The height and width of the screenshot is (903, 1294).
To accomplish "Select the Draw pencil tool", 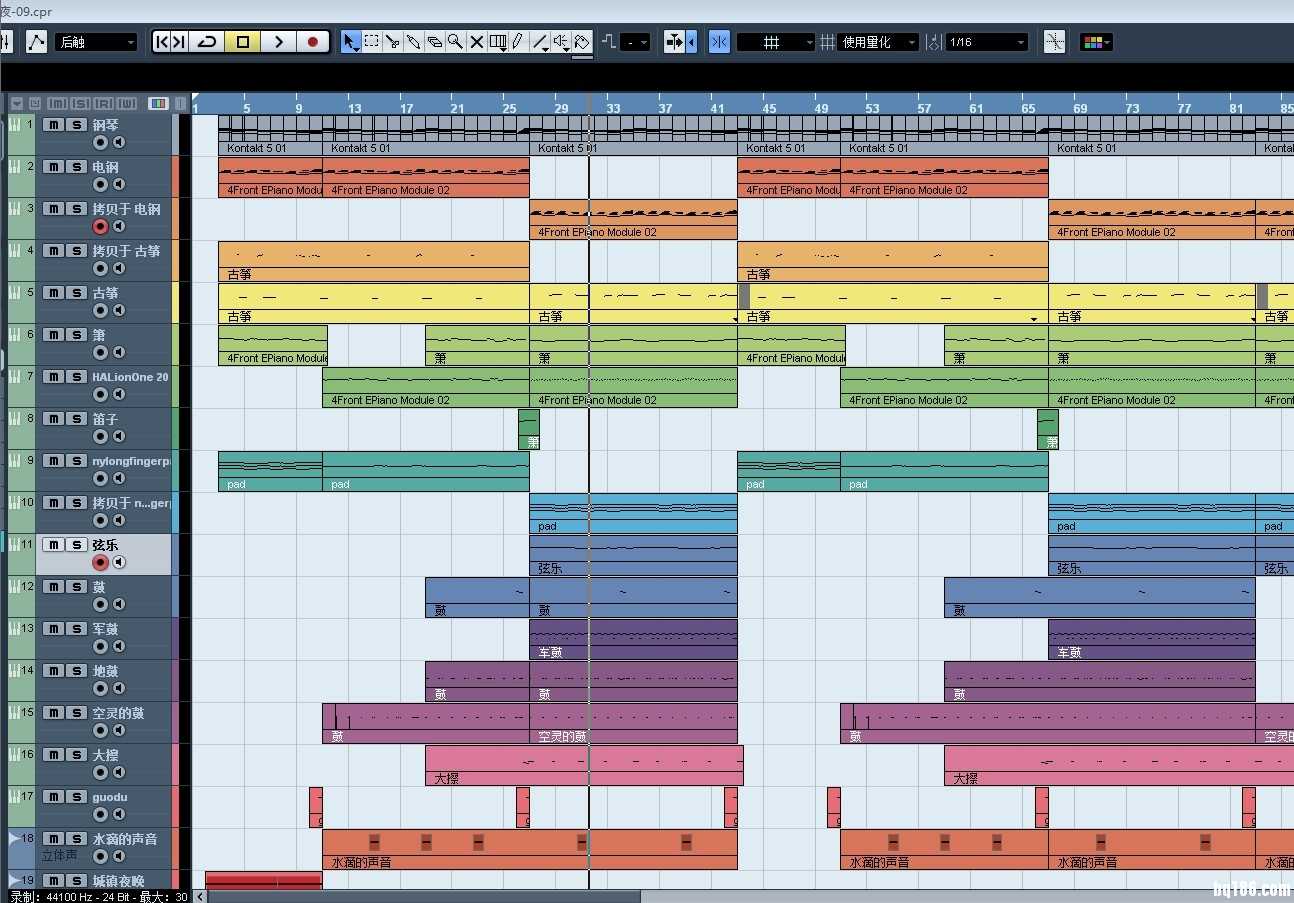I will (x=517, y=42).
